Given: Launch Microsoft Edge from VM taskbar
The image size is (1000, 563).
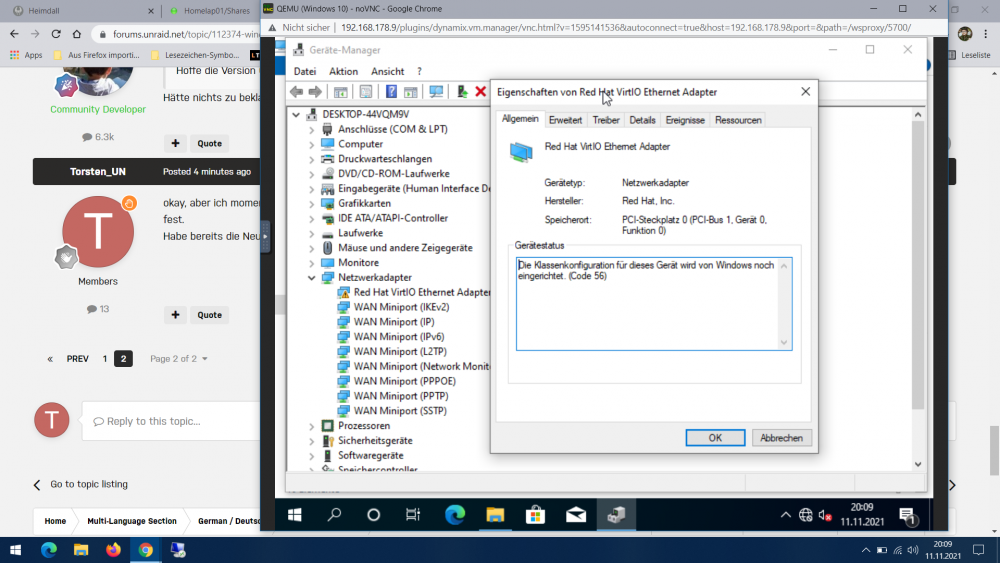Looking at the screenshot, I should tap(455, 515).
